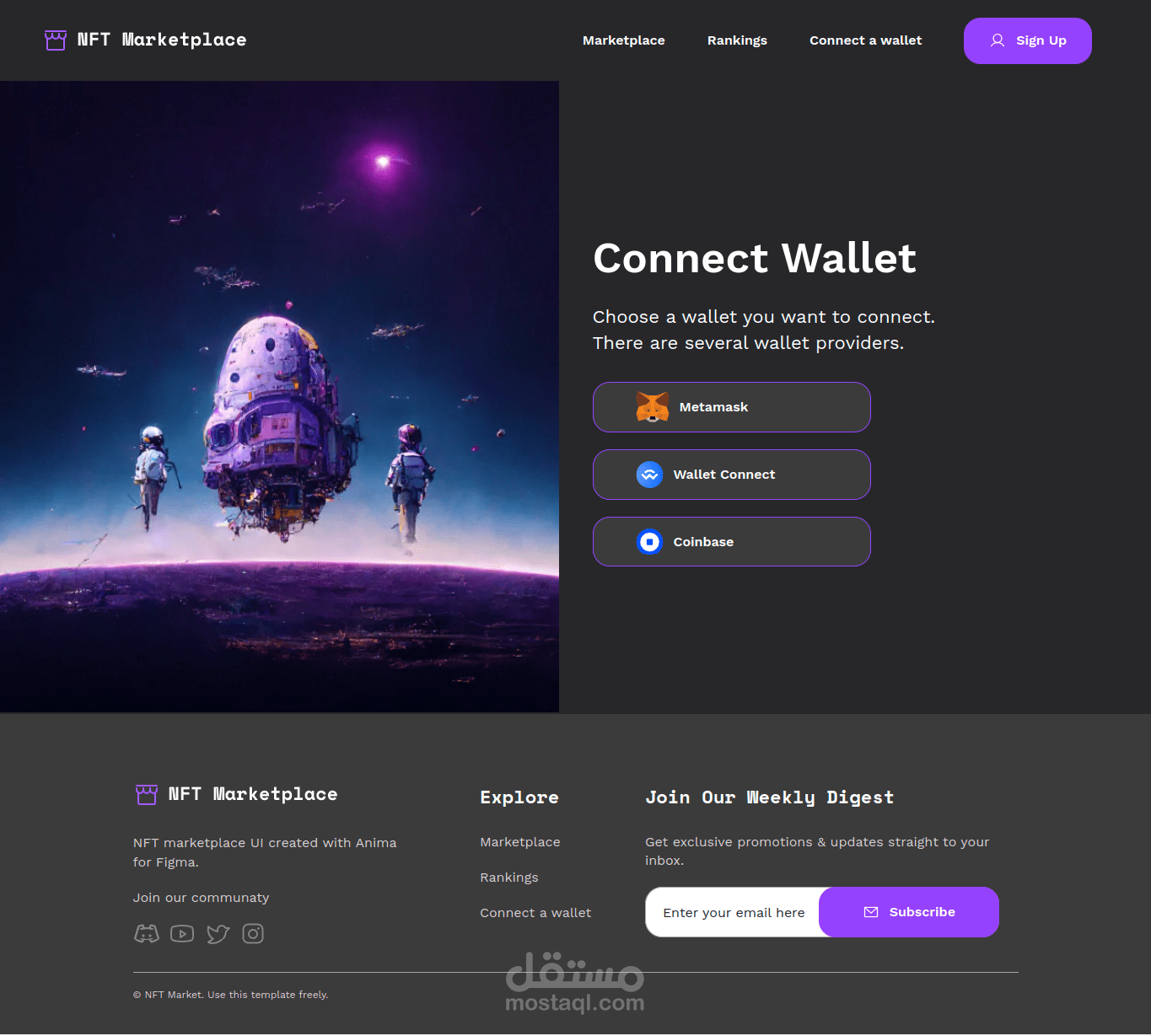Open Marketplace in the top navigation
Viewport: 1151px width, 1036px height.
point(624,40)
